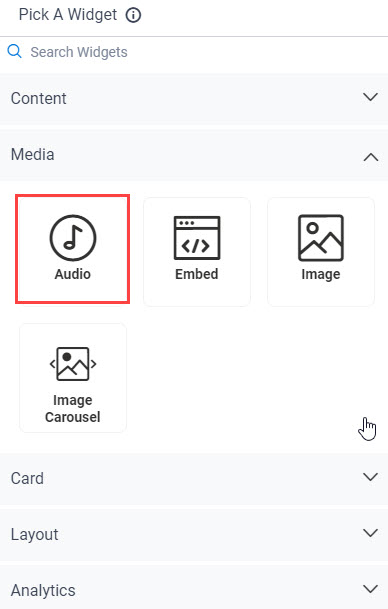Select the Audio widget music note icon
The height and width of the screenshot is (609, 388).
pyautogui.click(x=73, y=238)
